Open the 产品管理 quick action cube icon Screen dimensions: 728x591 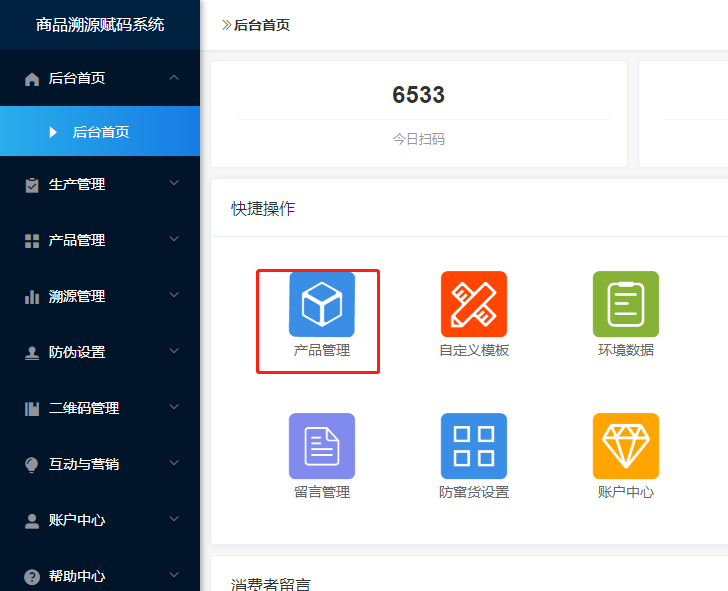click(321, 304)
